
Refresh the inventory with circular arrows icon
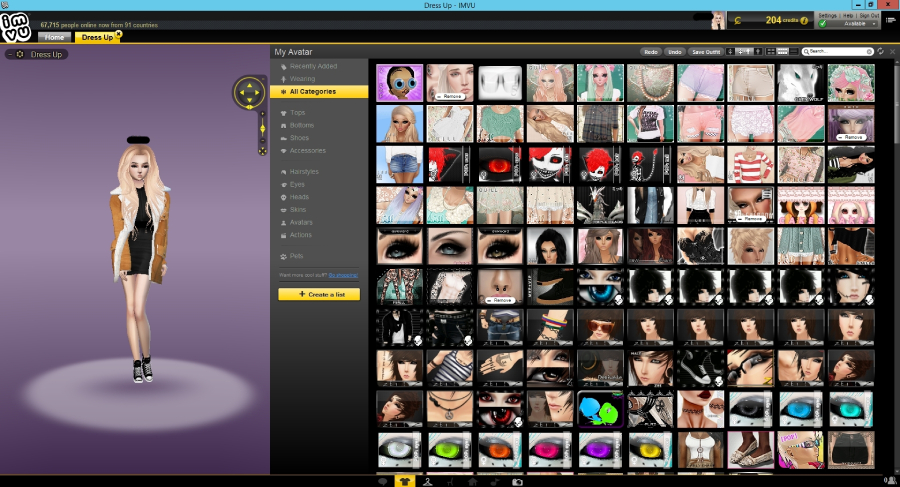pos(880,51)
